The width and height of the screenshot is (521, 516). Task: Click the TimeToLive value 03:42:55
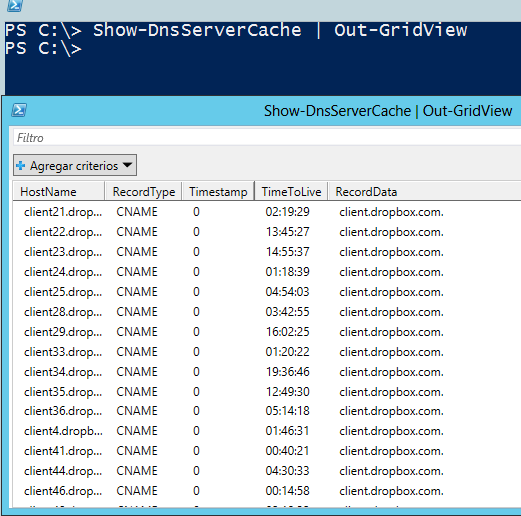pos(287,312)
